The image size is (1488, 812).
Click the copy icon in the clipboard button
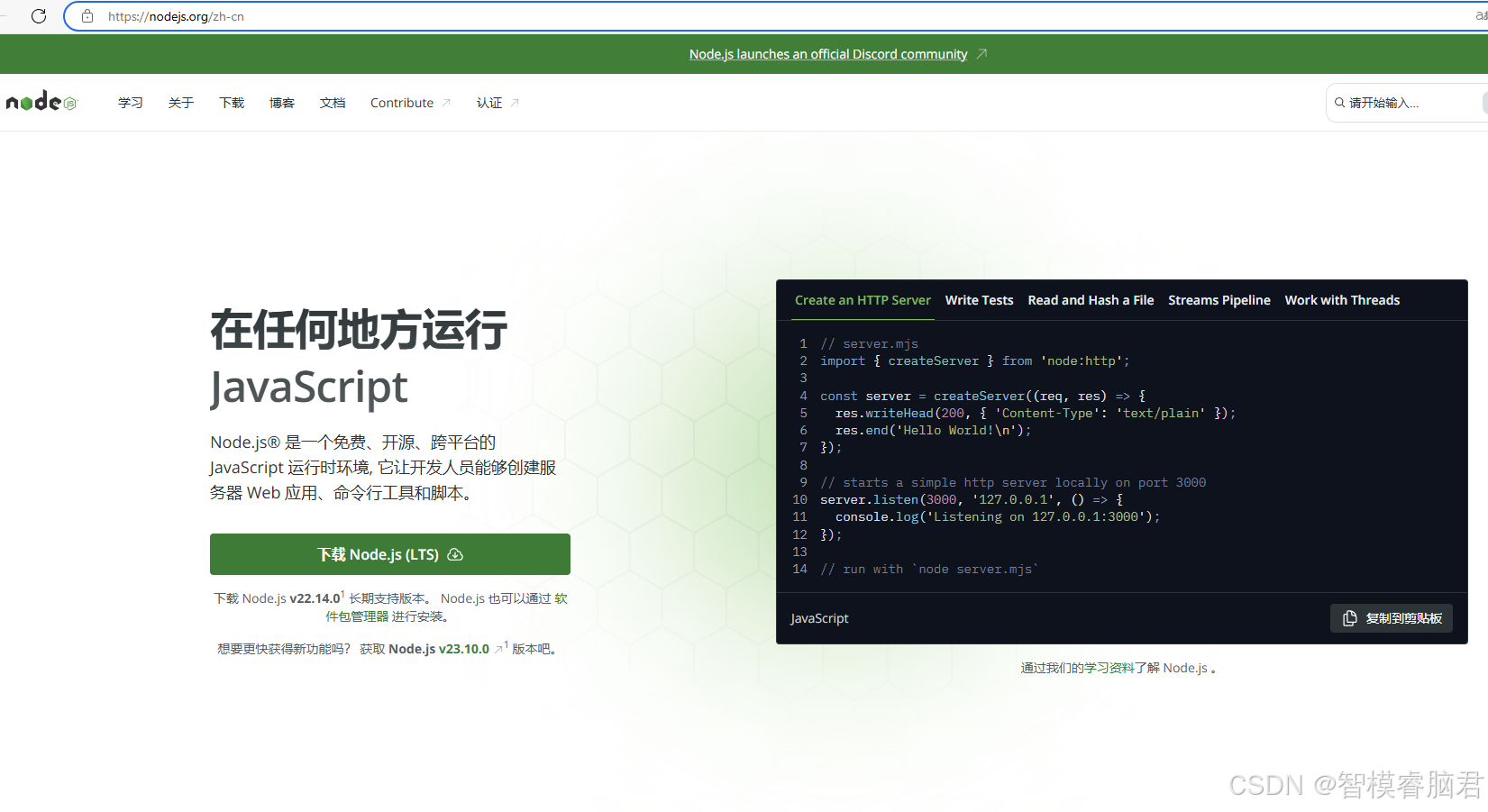click(1350, 618)
